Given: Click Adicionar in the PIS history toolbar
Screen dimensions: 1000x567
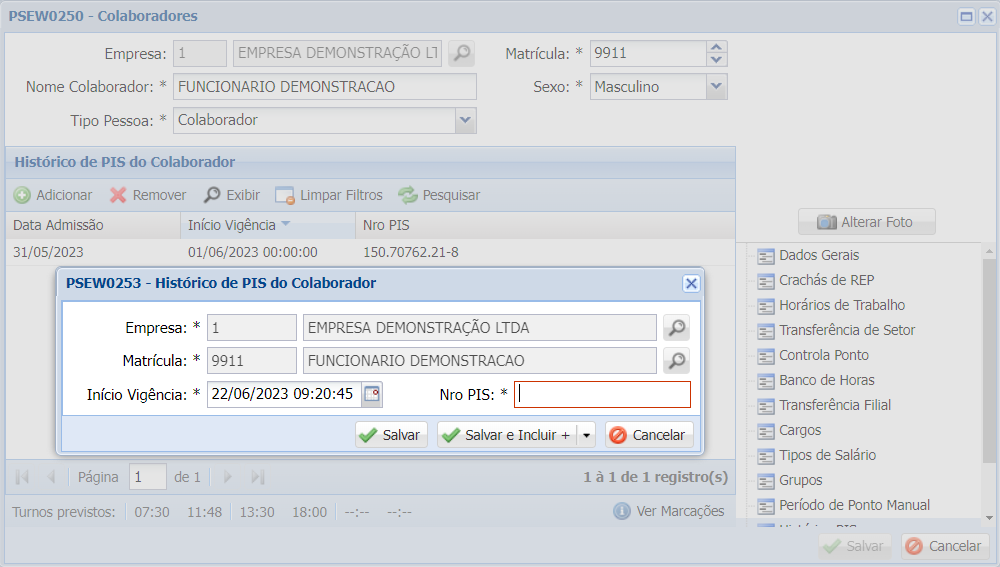Looking at the screenshot, I should pos(53,195).
